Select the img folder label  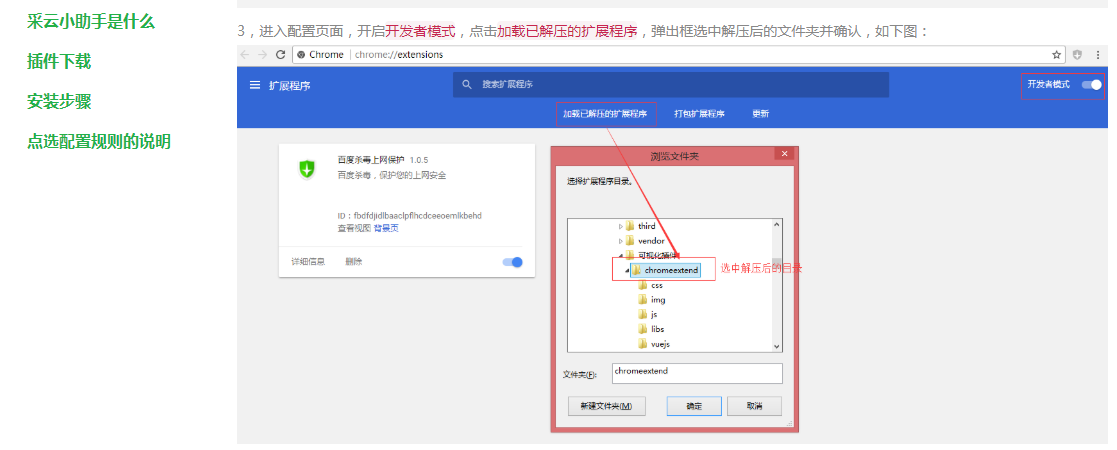pyautogui.click(x=658, y=300)
